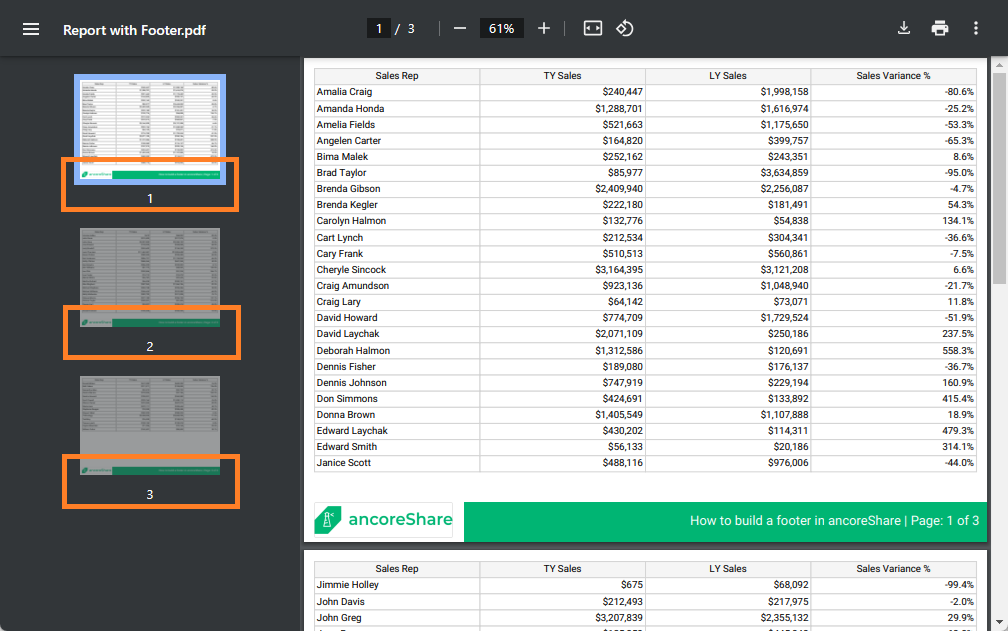This screenshot has width=1008, height=631.
Task: Click the $3,634,859 LY Sales value
Action: [x=784, y=173]
